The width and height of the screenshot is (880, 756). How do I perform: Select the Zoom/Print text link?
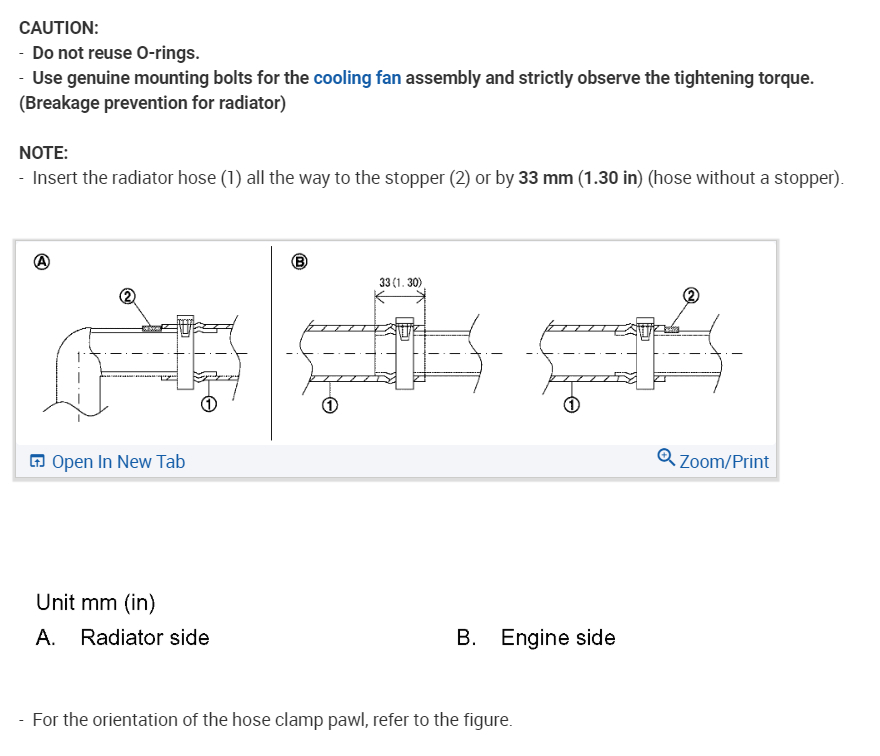coord(724,462)
